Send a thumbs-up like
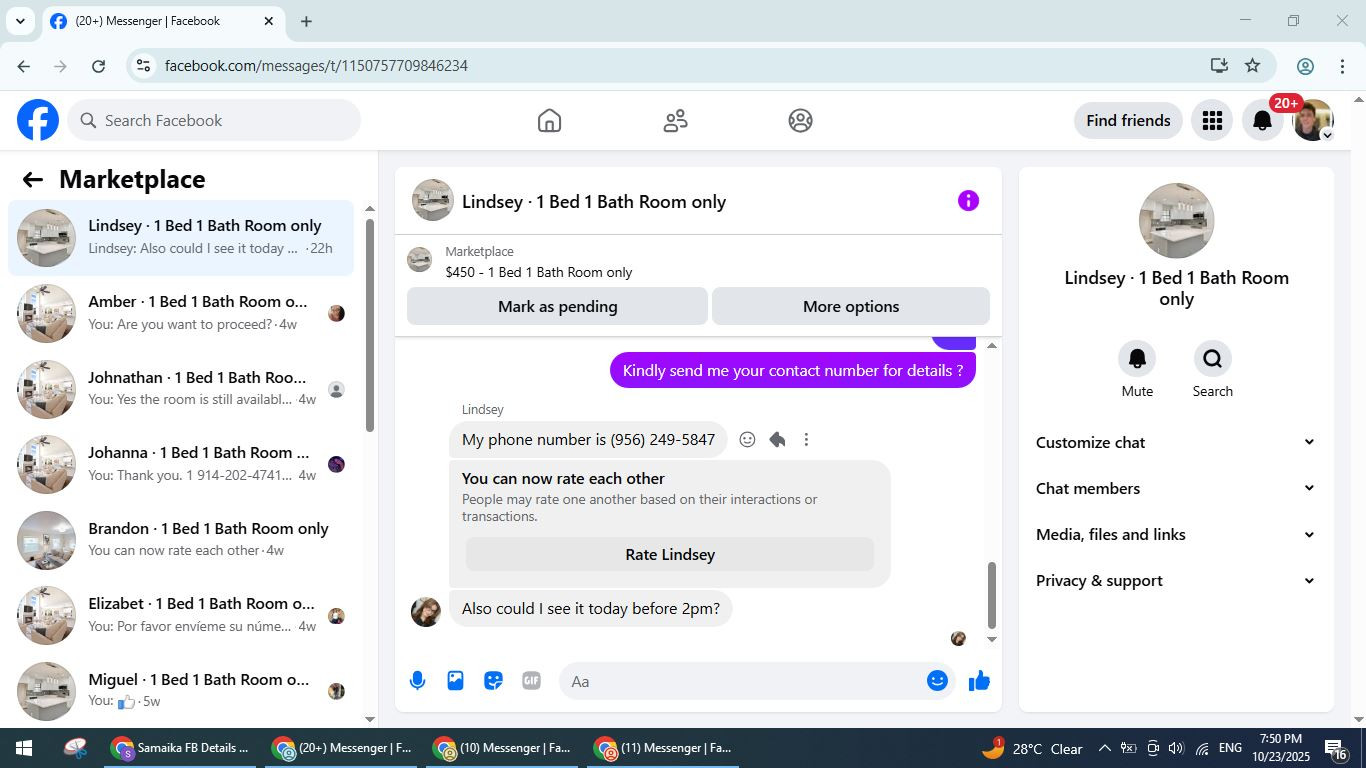Viewport: 1366px width, 768px height. (979, 680)
